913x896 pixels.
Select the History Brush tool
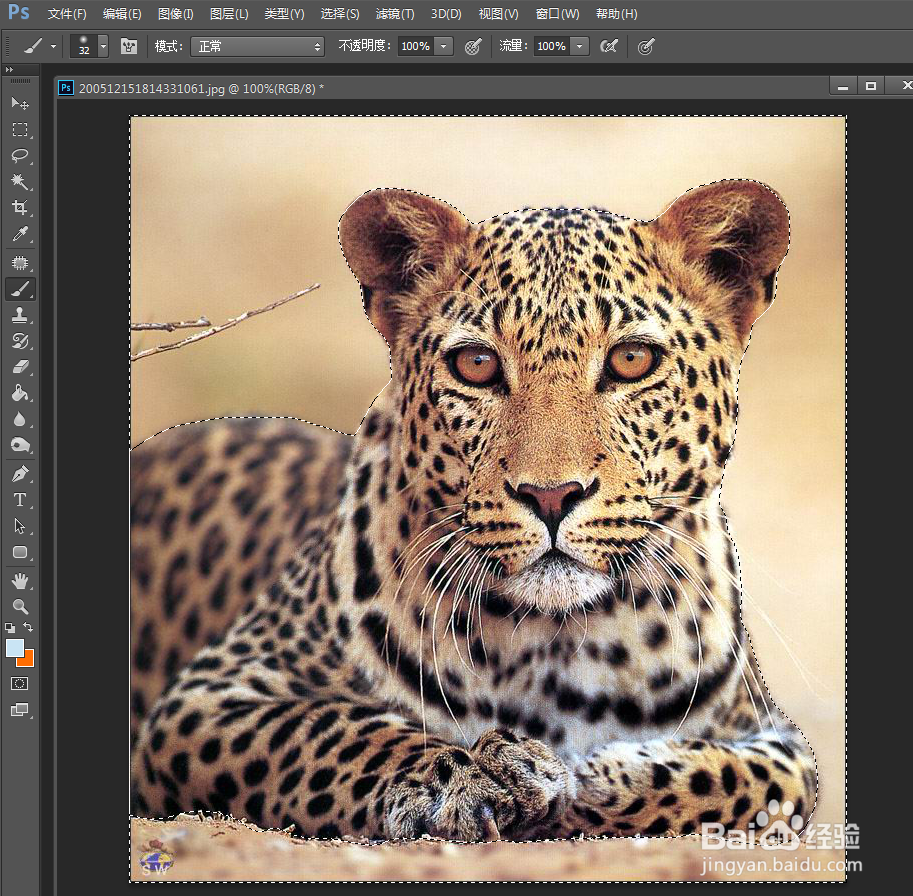click(x=20, y=341)
